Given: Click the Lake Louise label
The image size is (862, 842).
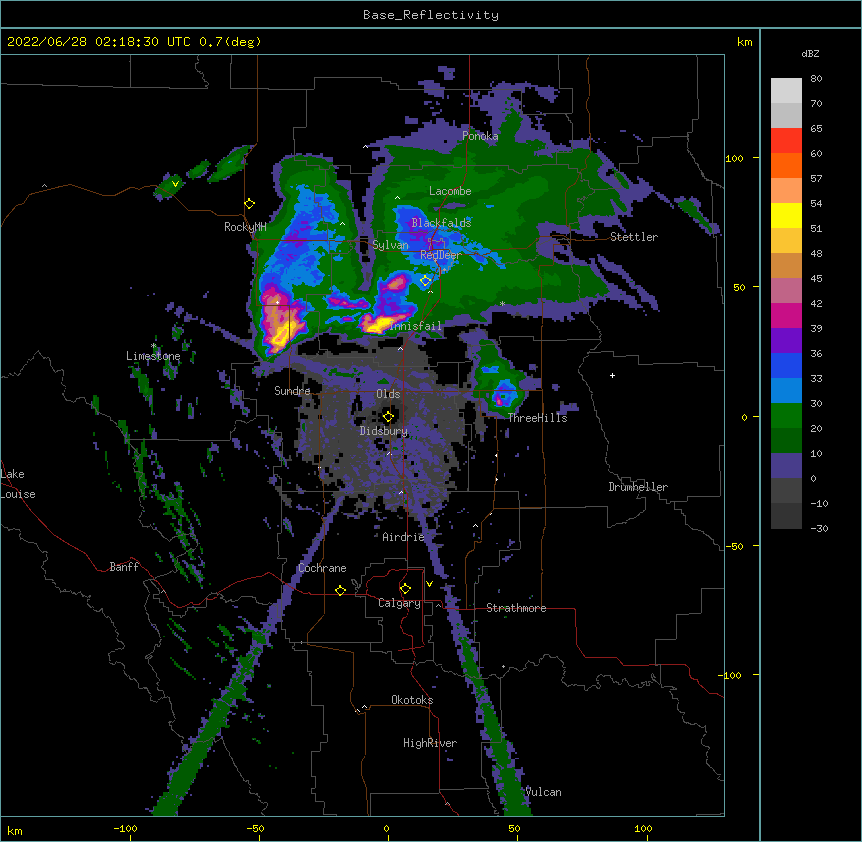Looking at the screenshot, I should click(x=18, y=484).
